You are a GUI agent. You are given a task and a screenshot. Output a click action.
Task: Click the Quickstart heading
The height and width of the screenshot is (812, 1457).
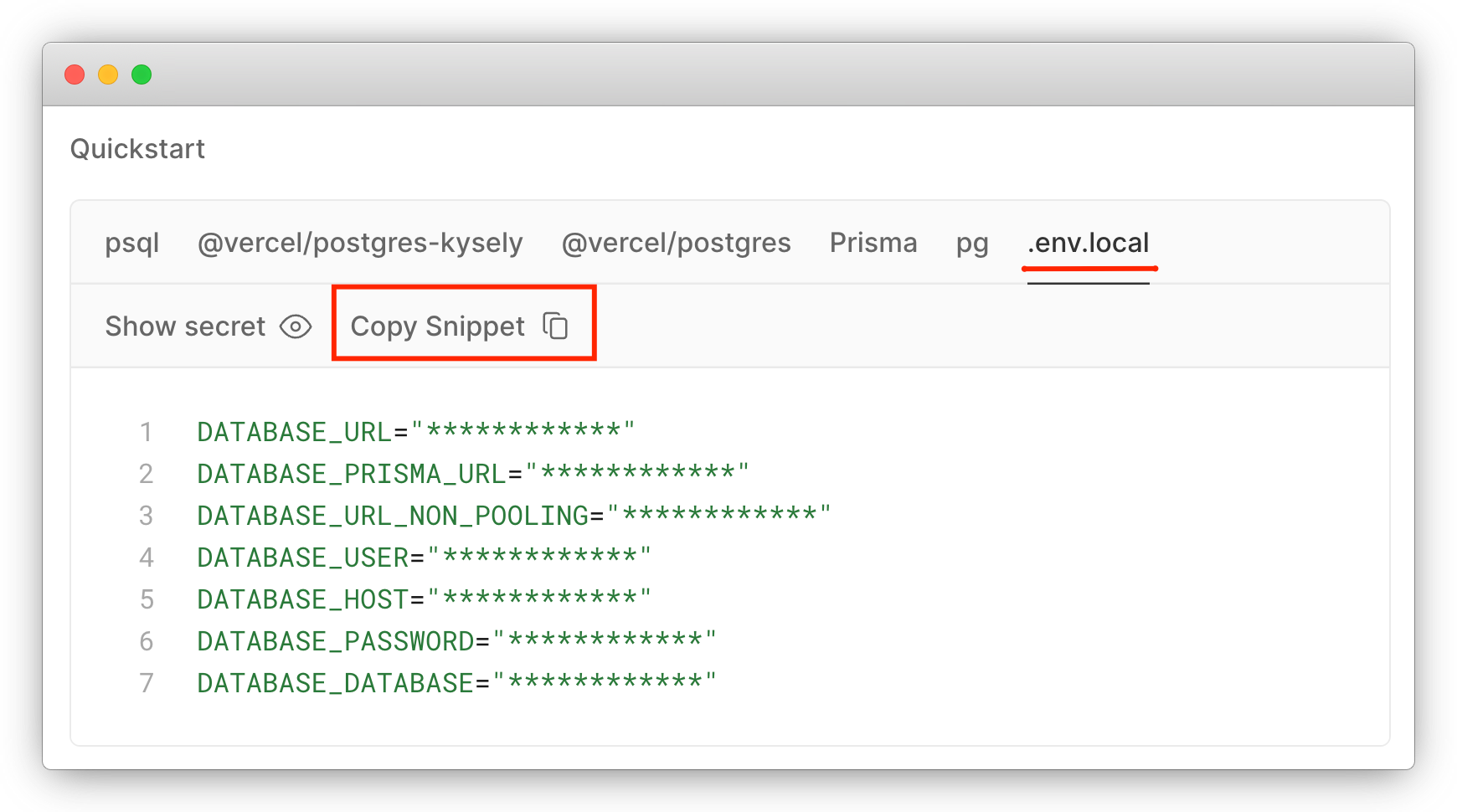(x=138, y=149)
